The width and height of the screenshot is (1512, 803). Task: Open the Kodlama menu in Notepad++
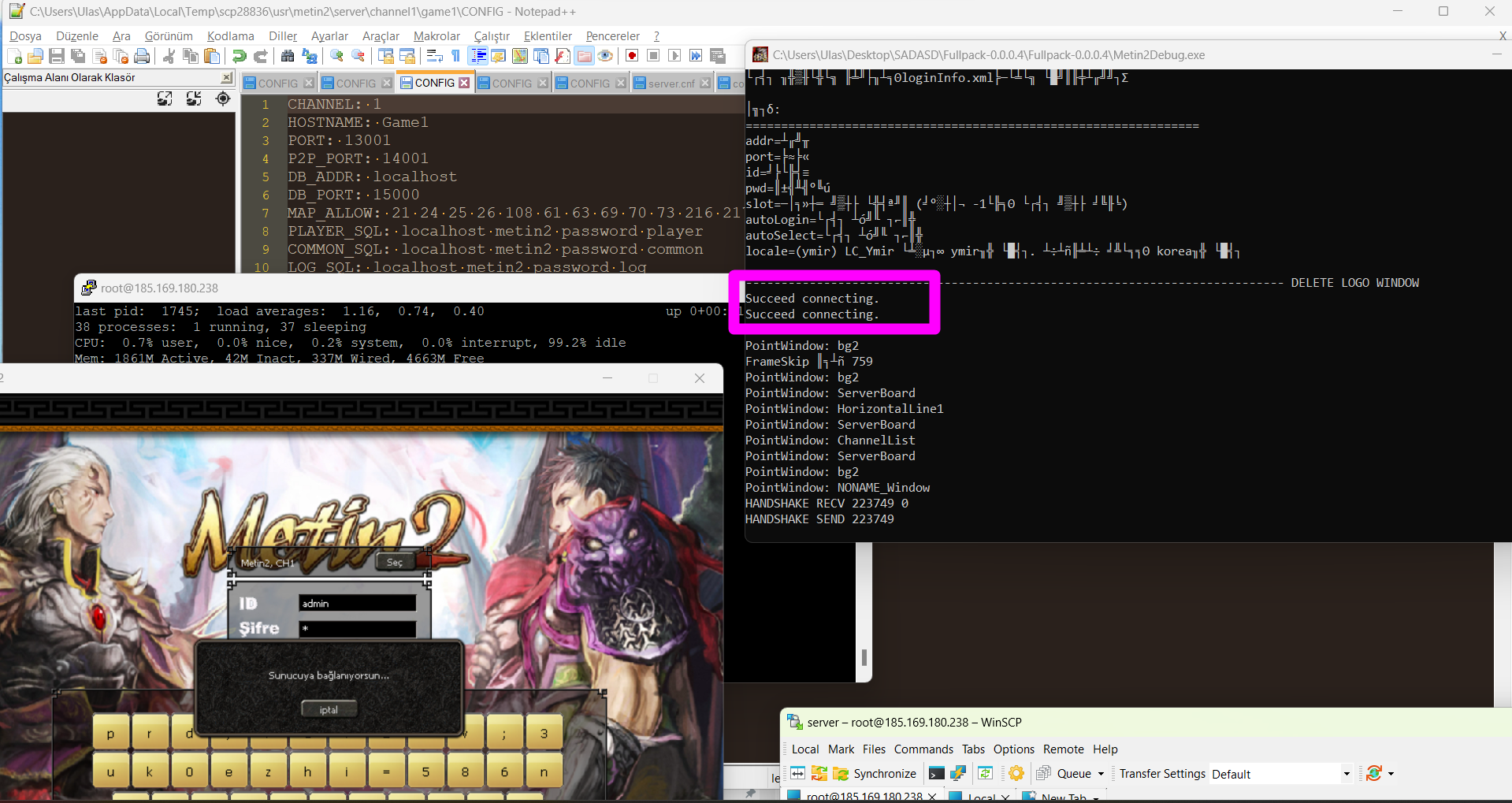click(230, 35)
